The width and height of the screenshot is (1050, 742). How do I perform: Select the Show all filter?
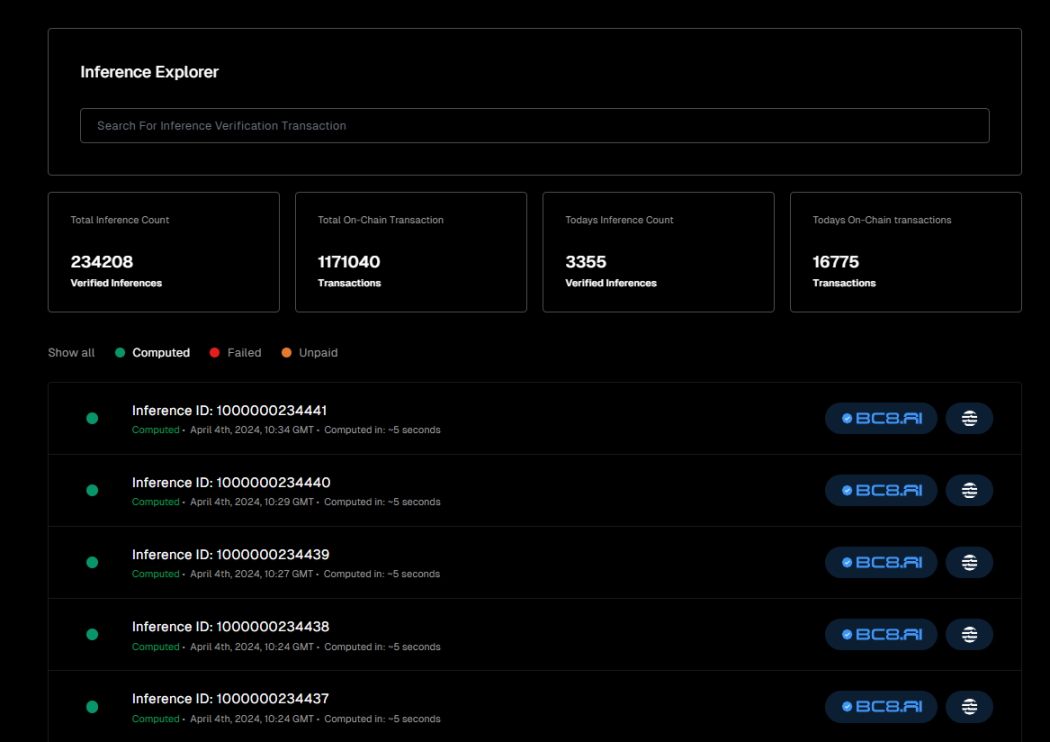coord(71,353)
